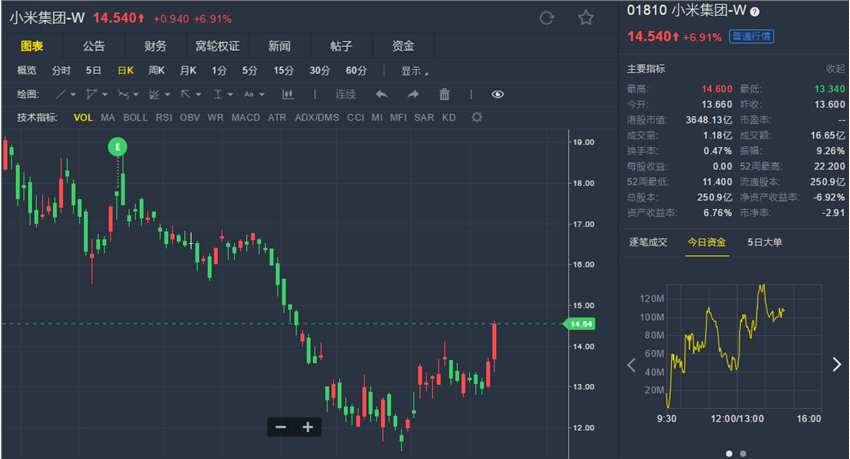Toggle drawing visibility with the eye icon
The width and height of the screenshot is (850, 459).
pos(497,94)
